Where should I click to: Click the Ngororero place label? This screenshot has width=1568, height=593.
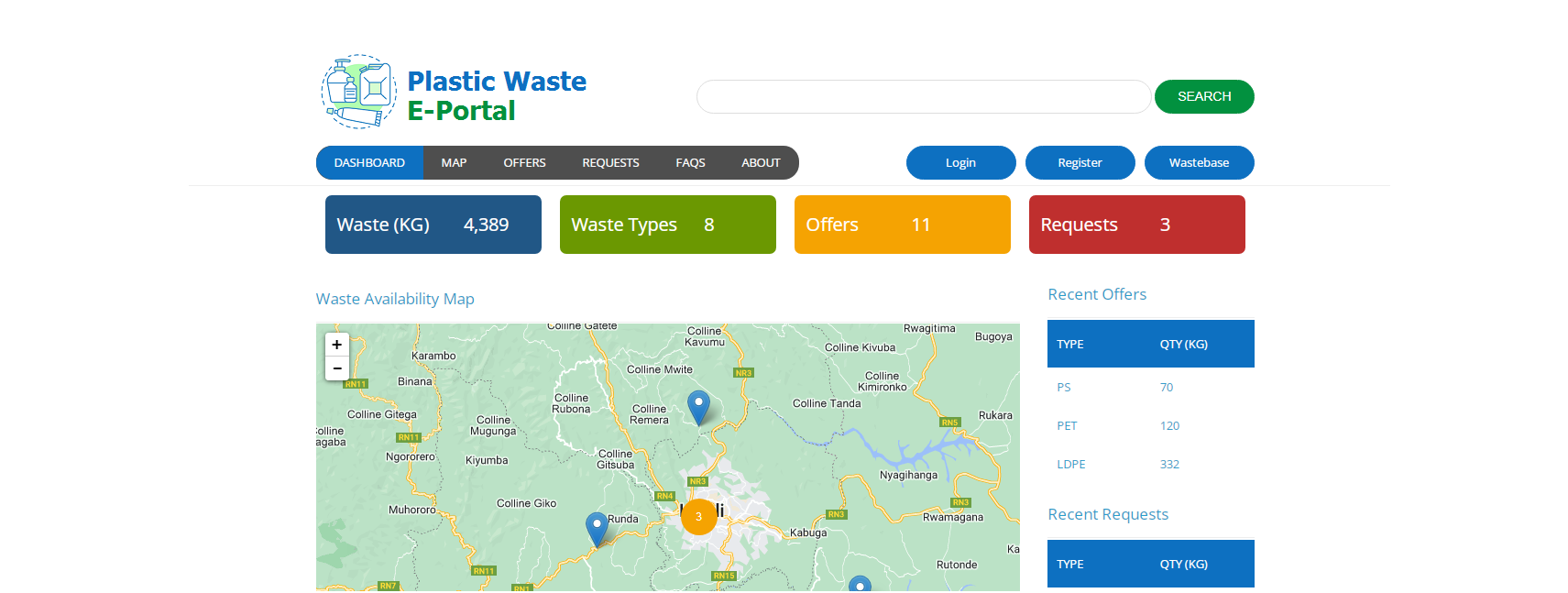tap(411, 456)
